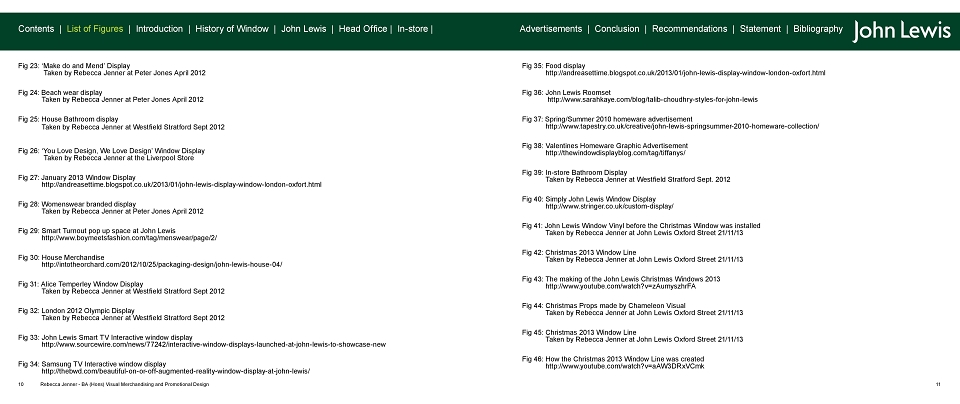Image resolution: width=960 pixels, height=404 pixels.
Task: Click 'Fig 30: House Merchandise' title
Action: (x=61, y=258)
